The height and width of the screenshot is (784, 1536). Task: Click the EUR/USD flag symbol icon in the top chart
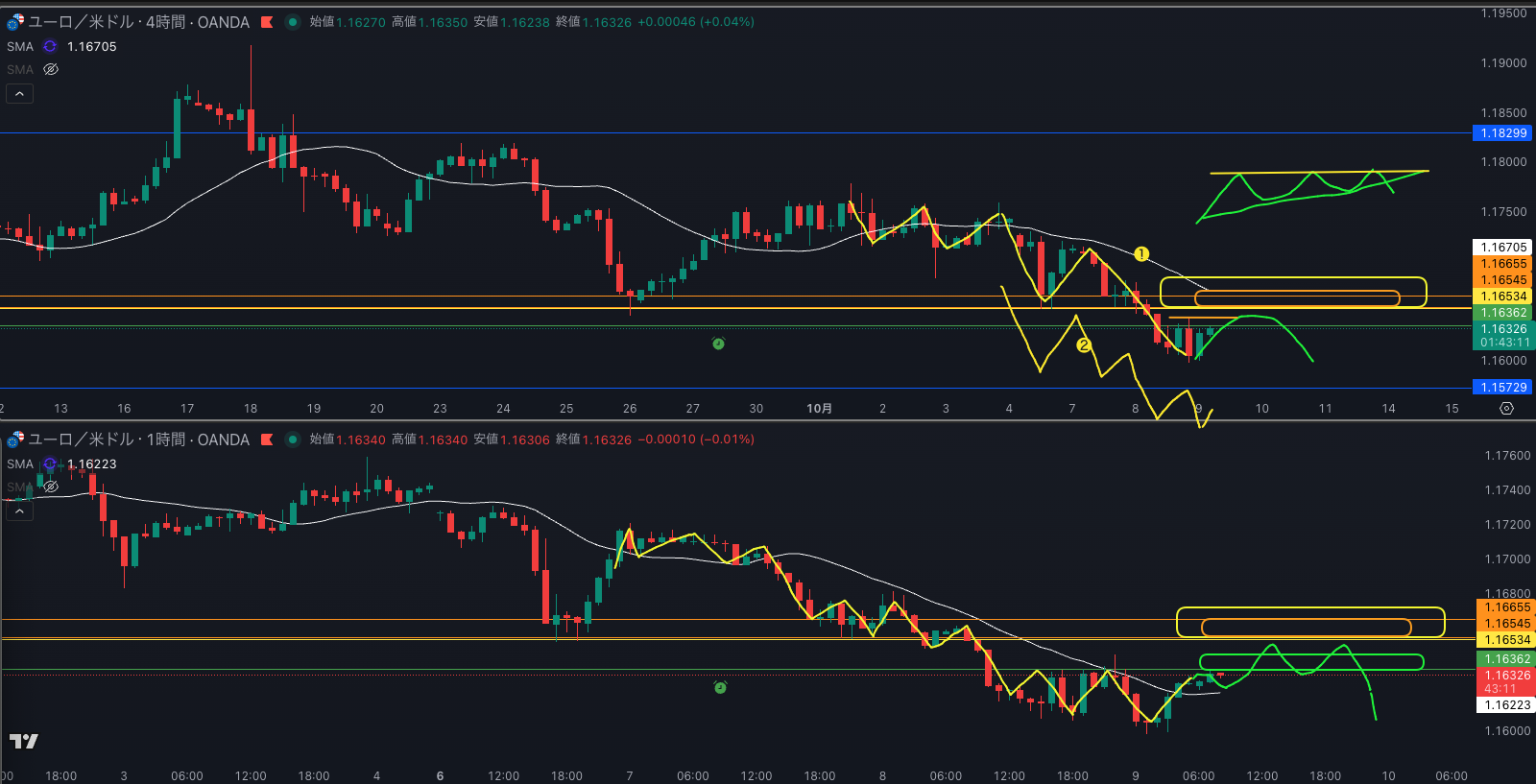click(15, 21)
